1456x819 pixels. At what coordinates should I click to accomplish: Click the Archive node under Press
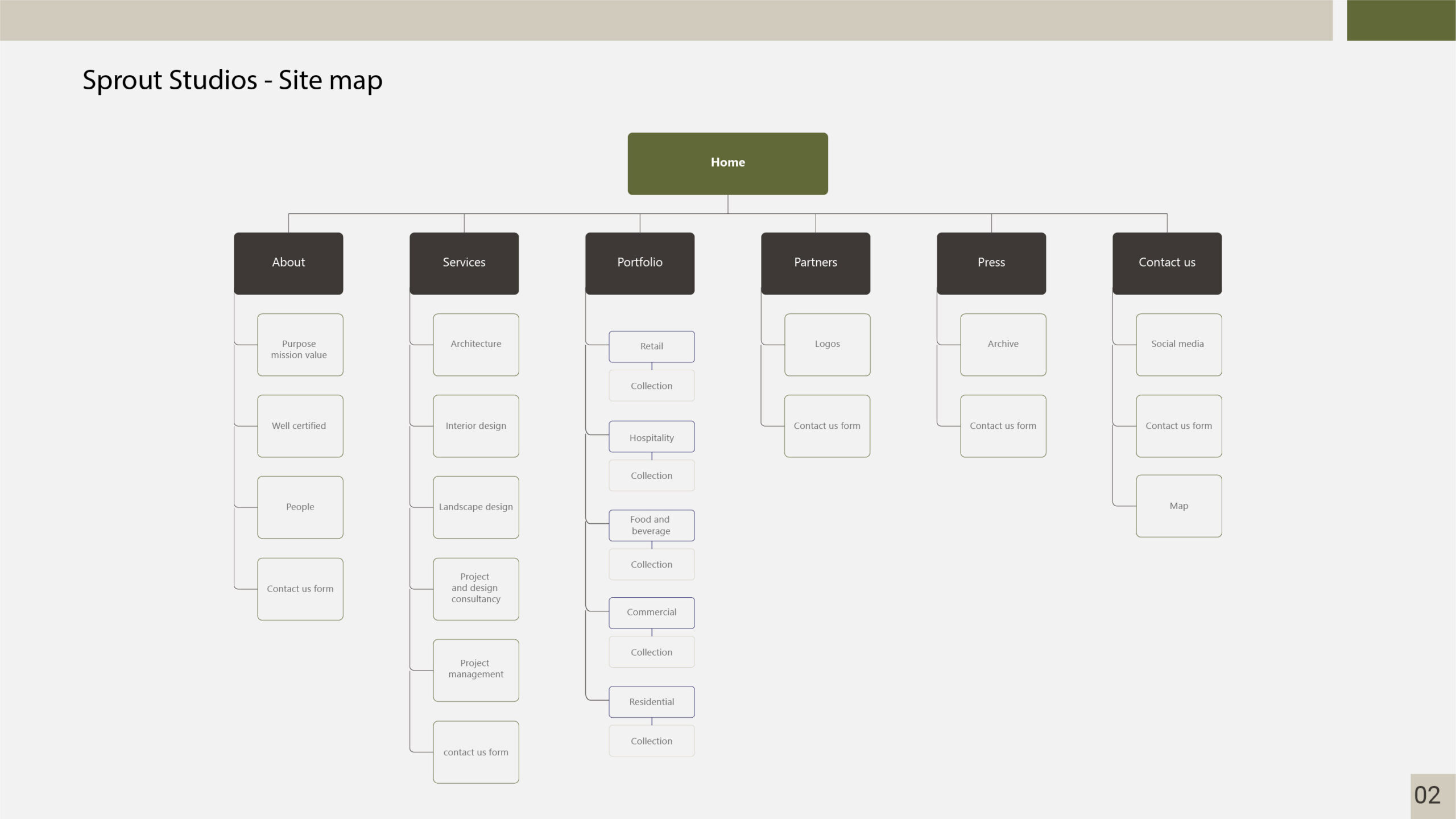[x=1003, y=345]
